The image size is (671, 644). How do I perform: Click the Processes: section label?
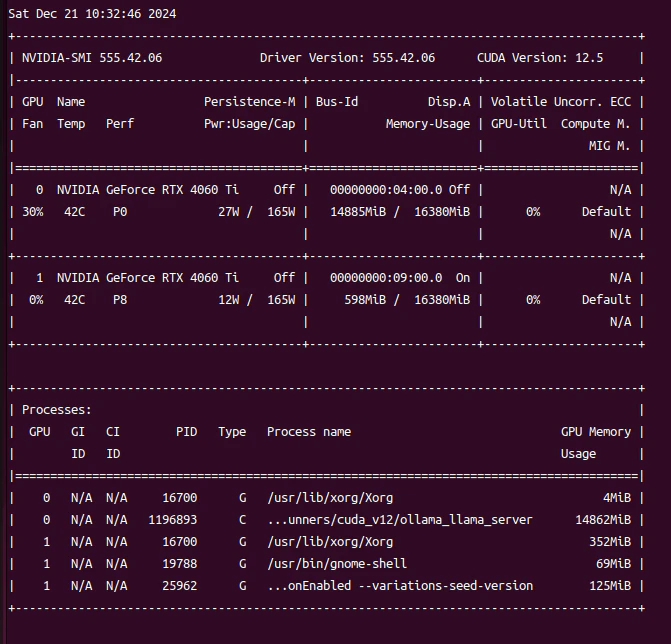click(56, 410)
